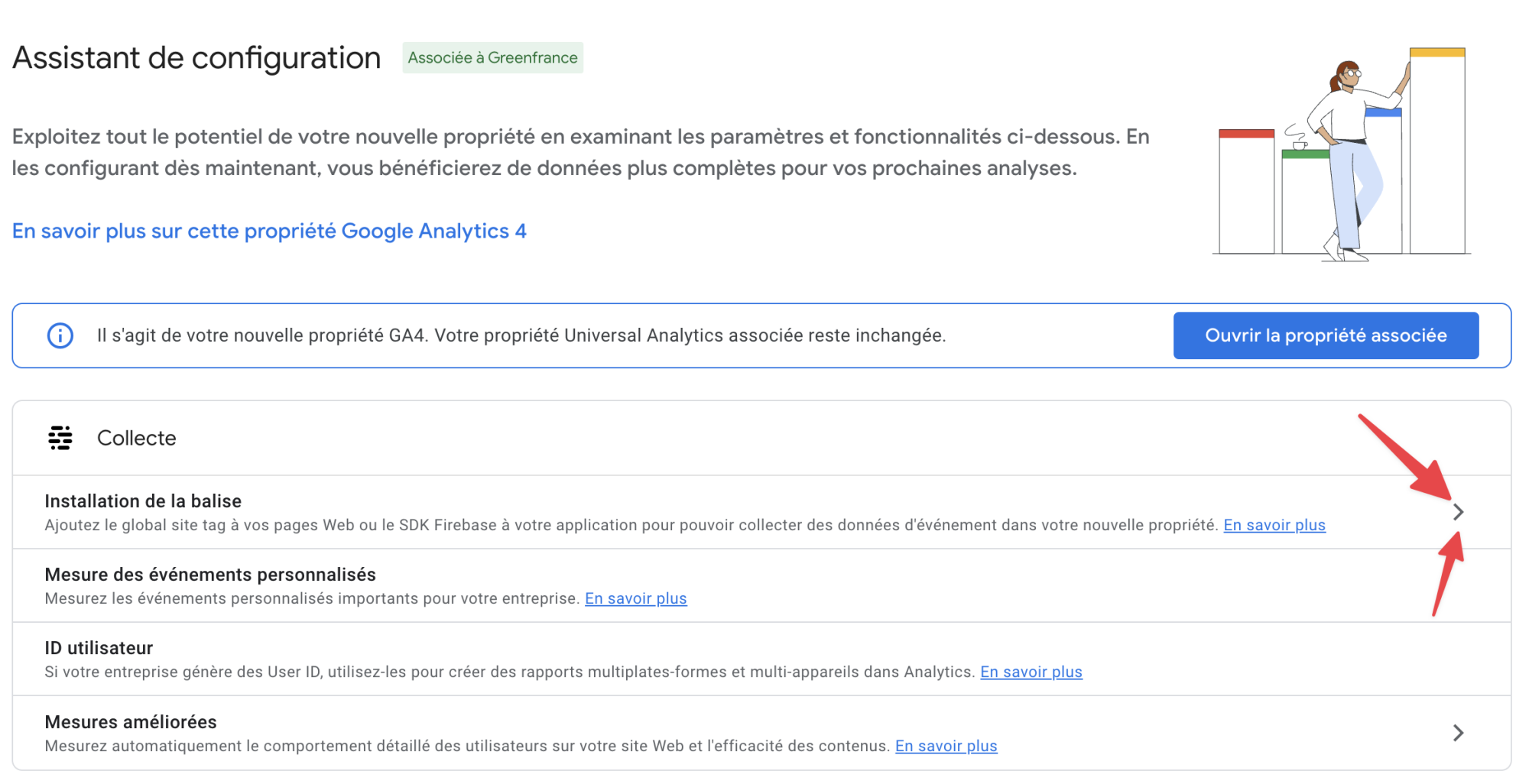Open the En savoir plus sur cette propriété link
This screenshot has width=1529, height=784.
pyautogui.click(x=269, y=231)
